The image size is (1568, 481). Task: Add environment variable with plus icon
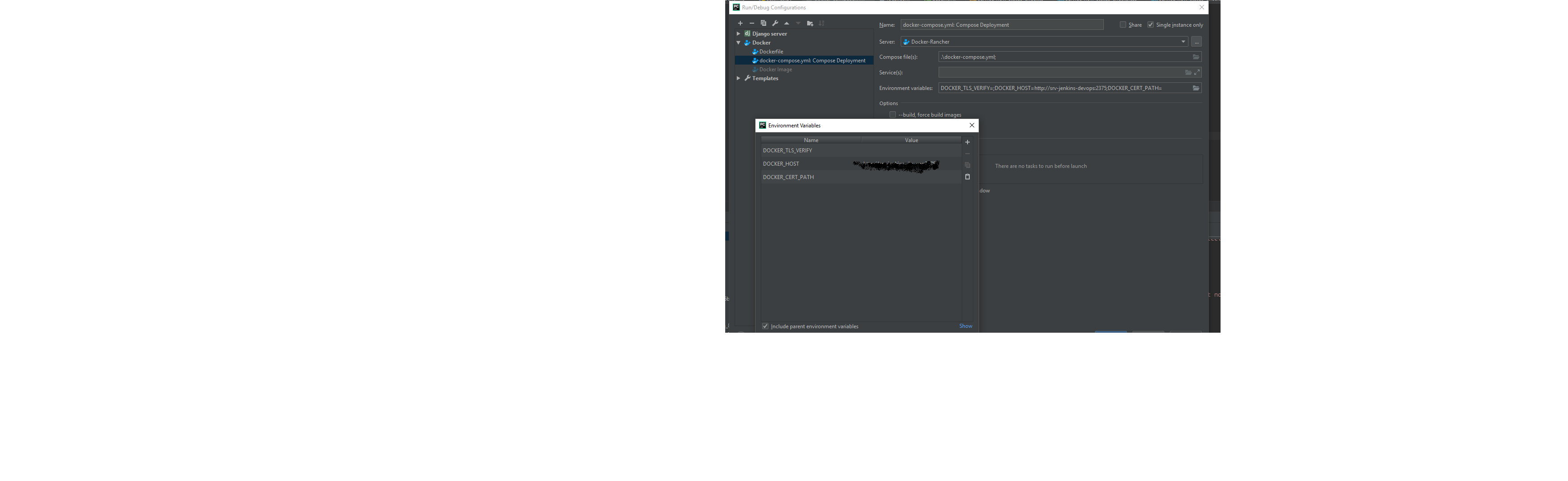point(967,142)
